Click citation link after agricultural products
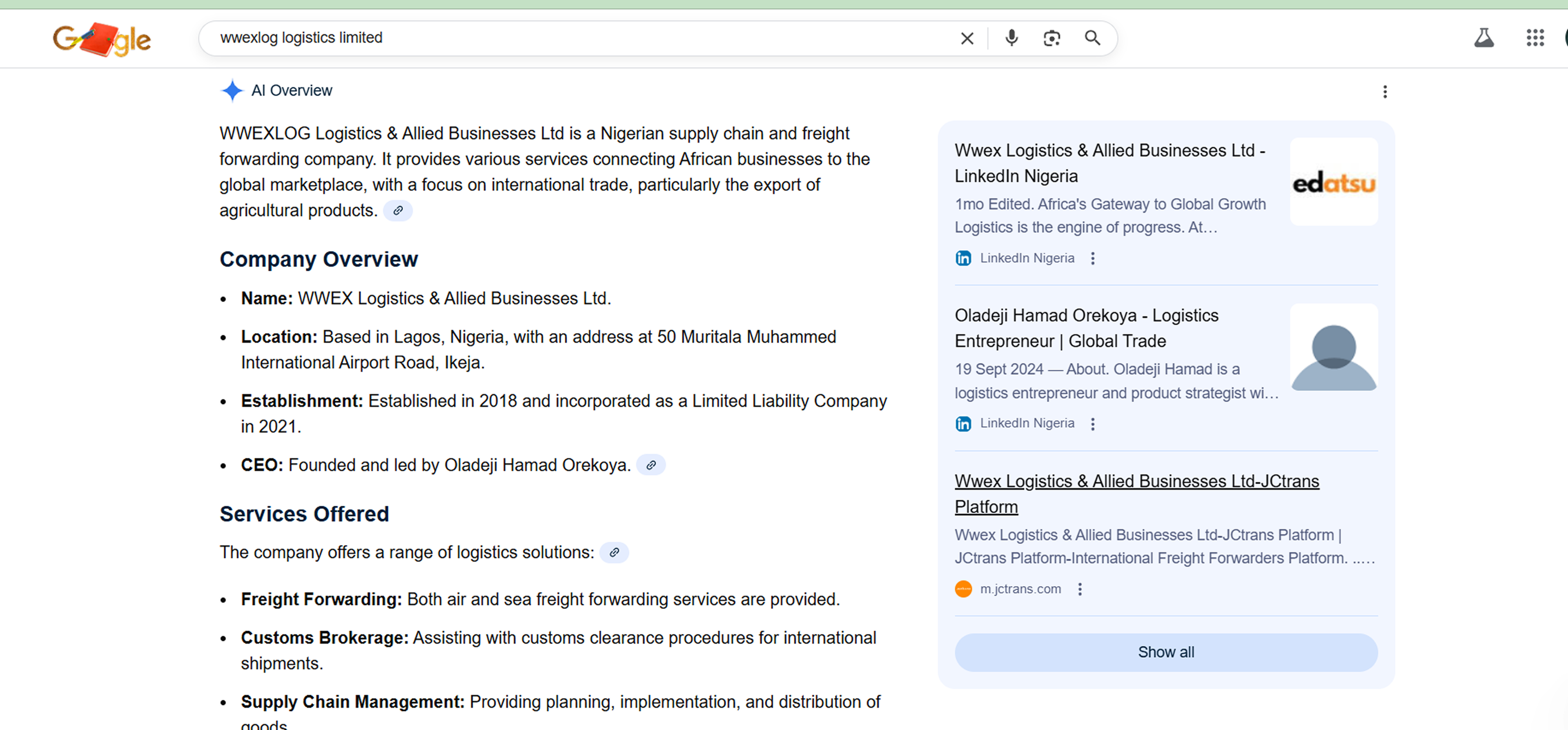 coord(397,211)
